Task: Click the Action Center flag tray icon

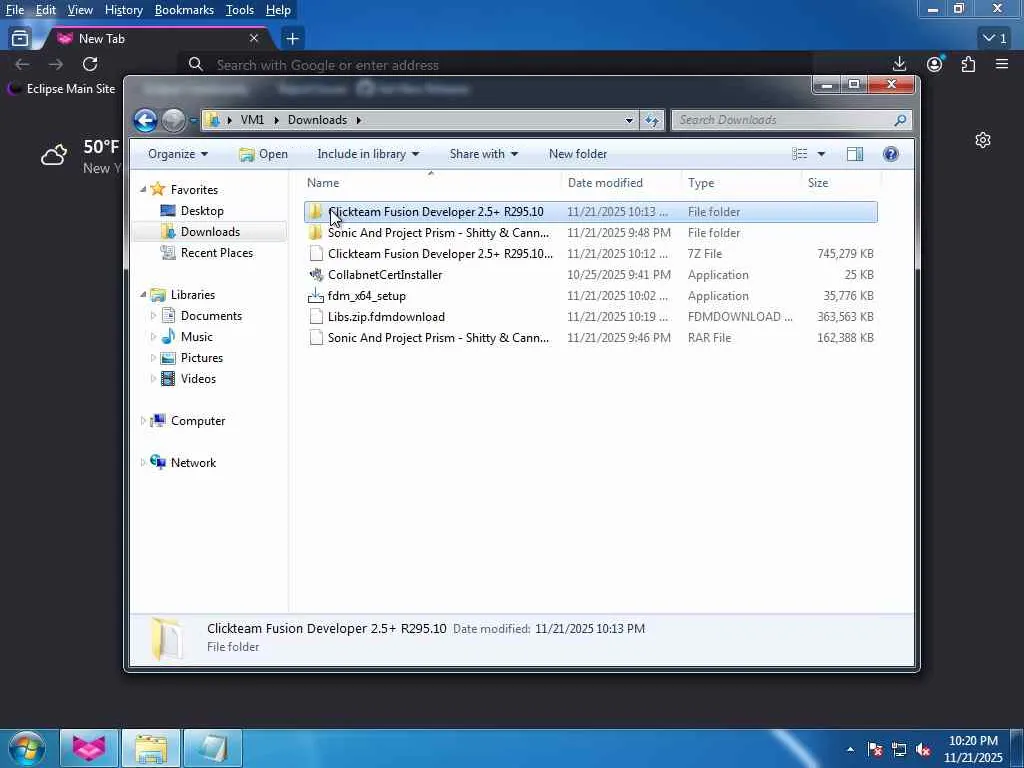Action: [x=874, y=749]
